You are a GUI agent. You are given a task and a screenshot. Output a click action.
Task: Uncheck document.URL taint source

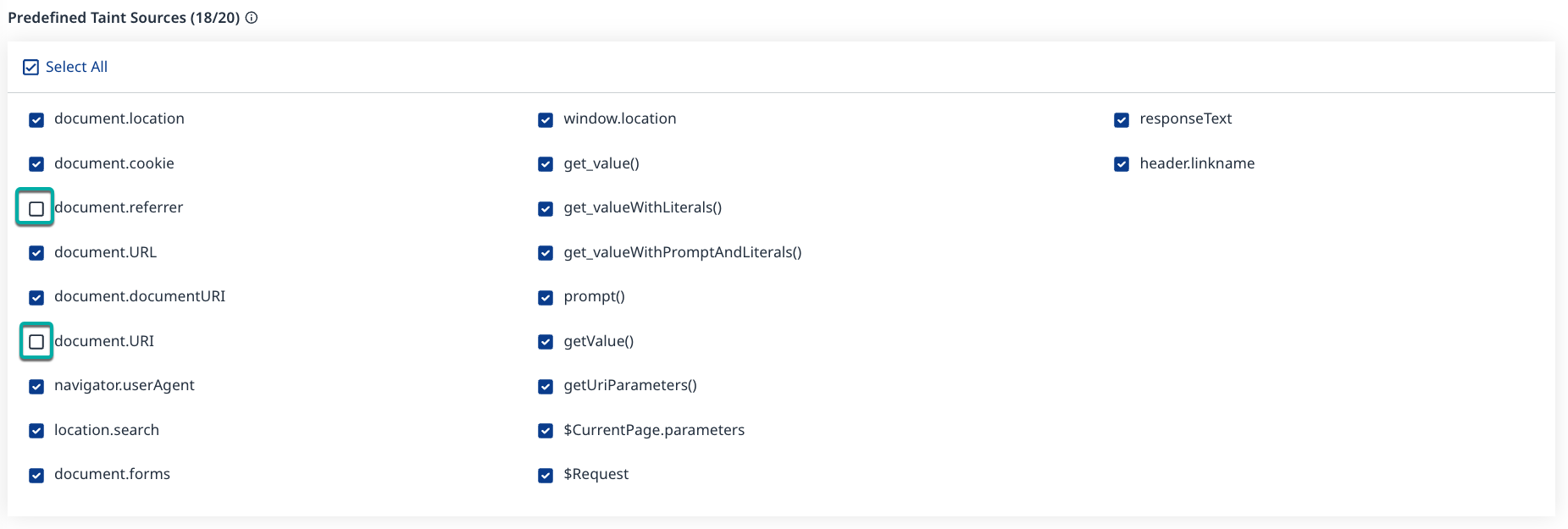pos(36,253)
